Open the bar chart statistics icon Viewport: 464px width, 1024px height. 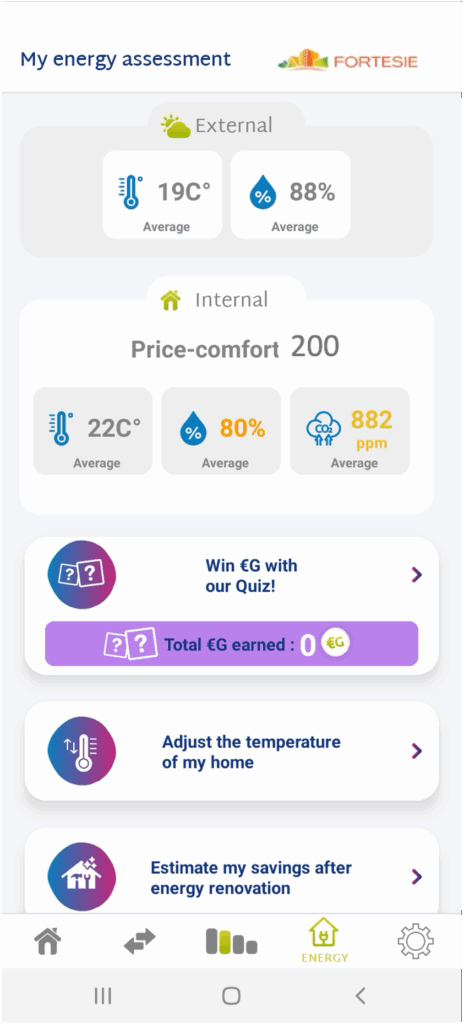[231, 942]
